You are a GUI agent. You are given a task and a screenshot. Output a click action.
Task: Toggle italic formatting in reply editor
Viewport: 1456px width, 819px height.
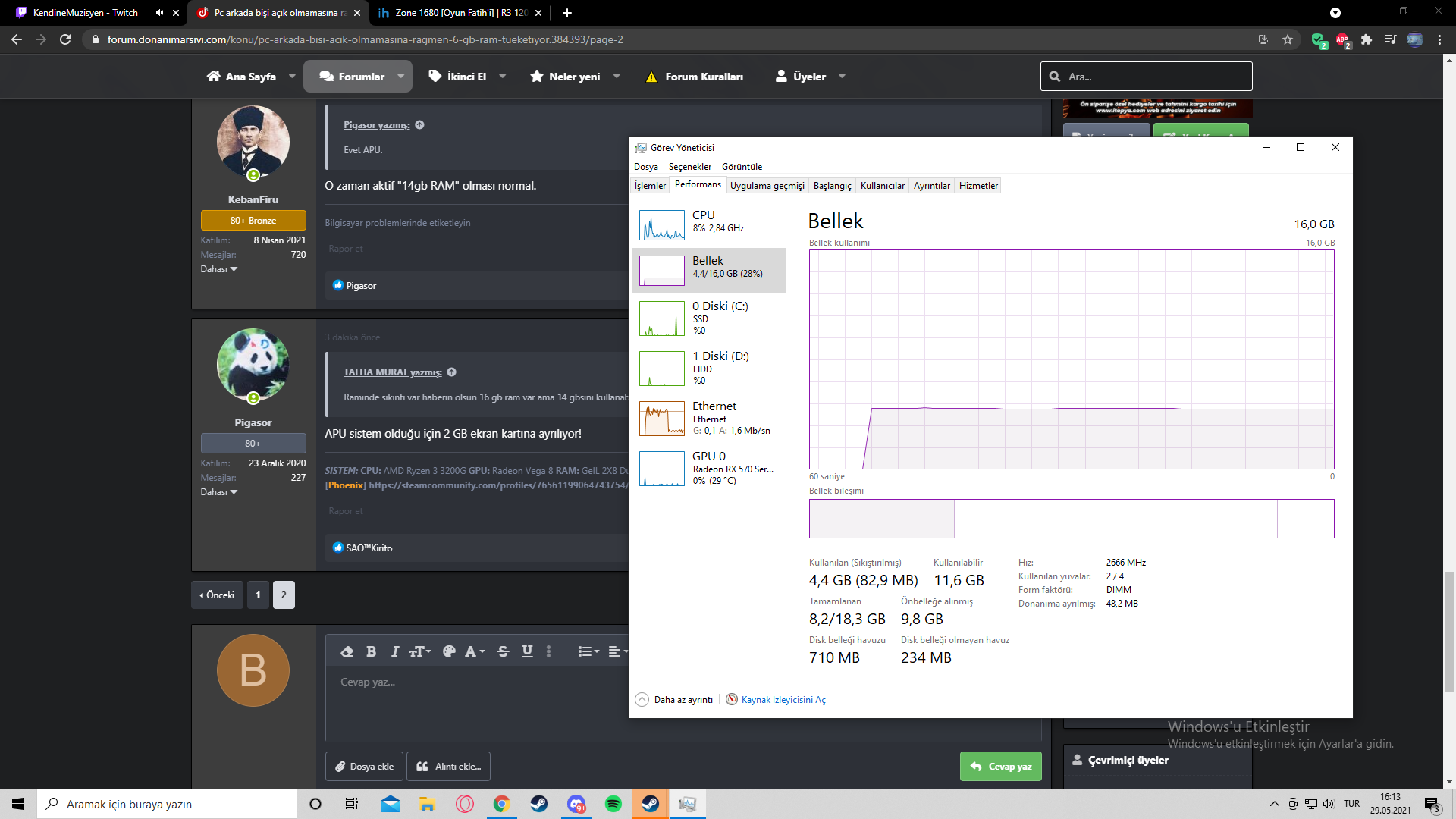394,651
